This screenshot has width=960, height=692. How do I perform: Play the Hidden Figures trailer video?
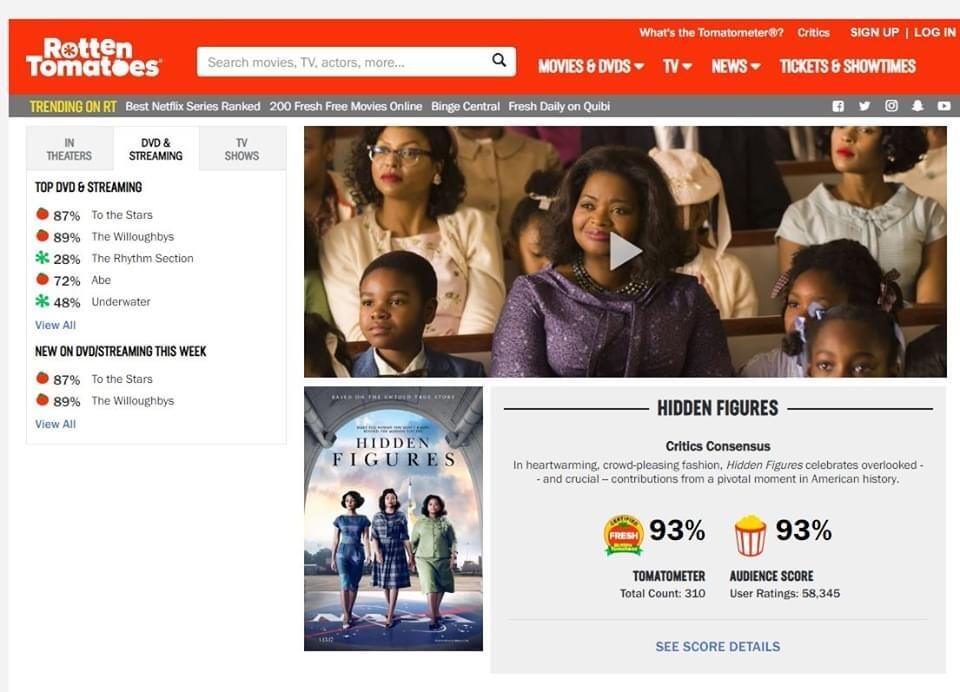[x=625, y=252]
